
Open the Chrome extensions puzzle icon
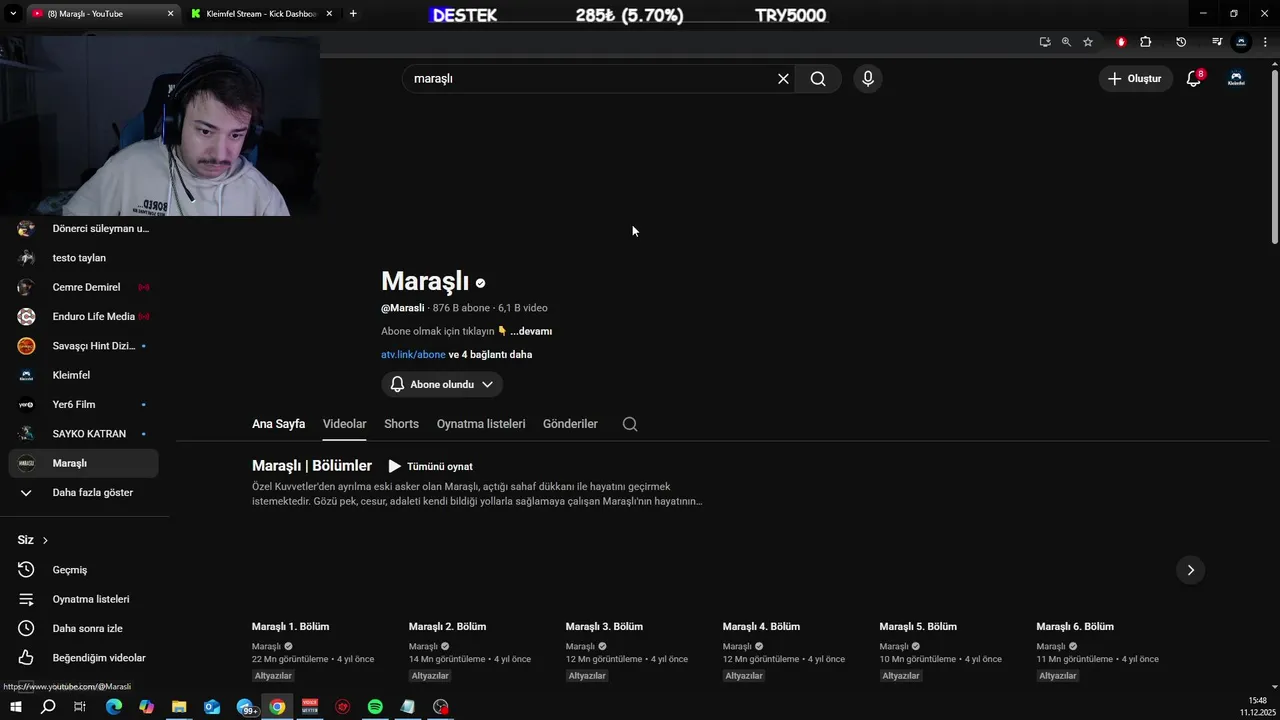1146,42
